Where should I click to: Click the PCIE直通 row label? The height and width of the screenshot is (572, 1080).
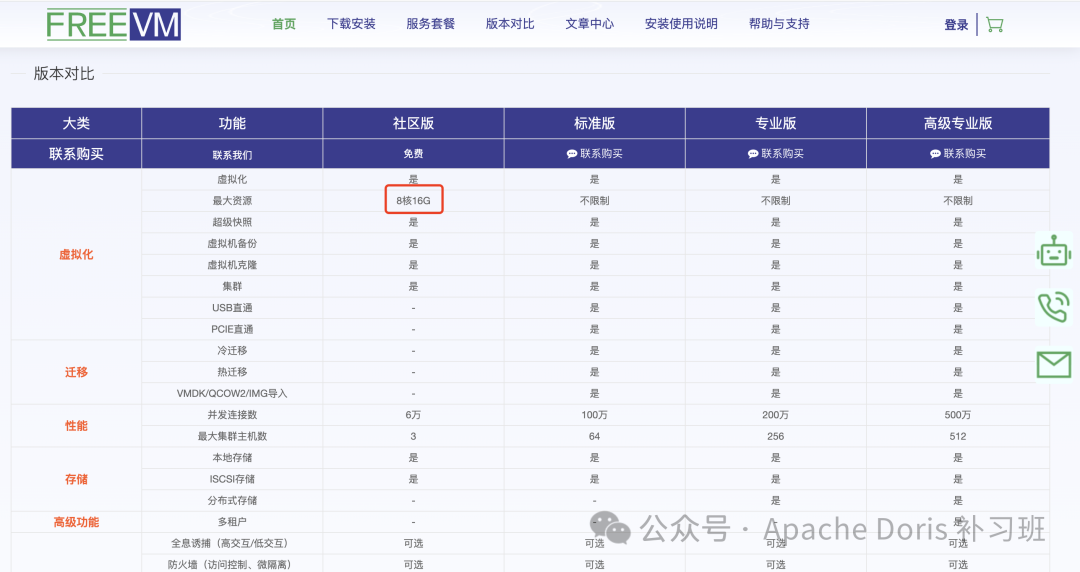coord(232,329)
